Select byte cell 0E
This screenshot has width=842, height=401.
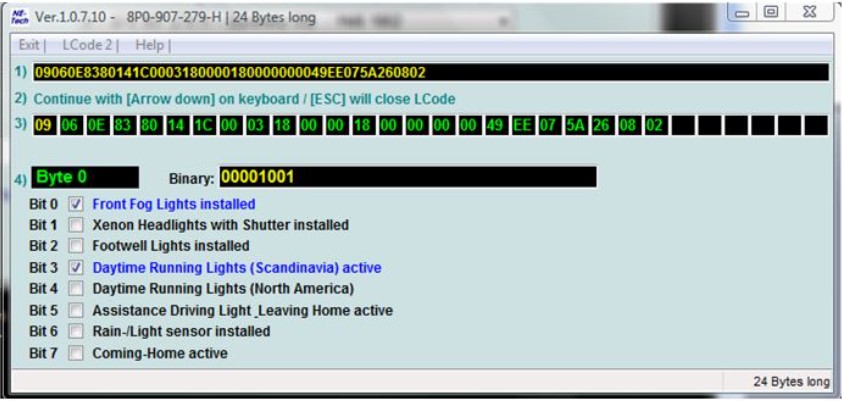tap(98, 125)
